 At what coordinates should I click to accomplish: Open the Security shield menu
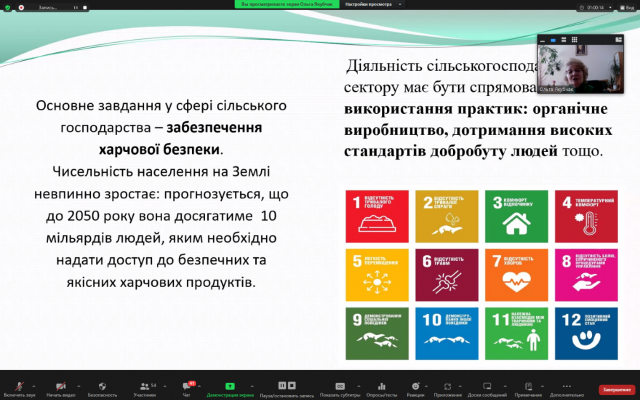(x=102, y=386)
